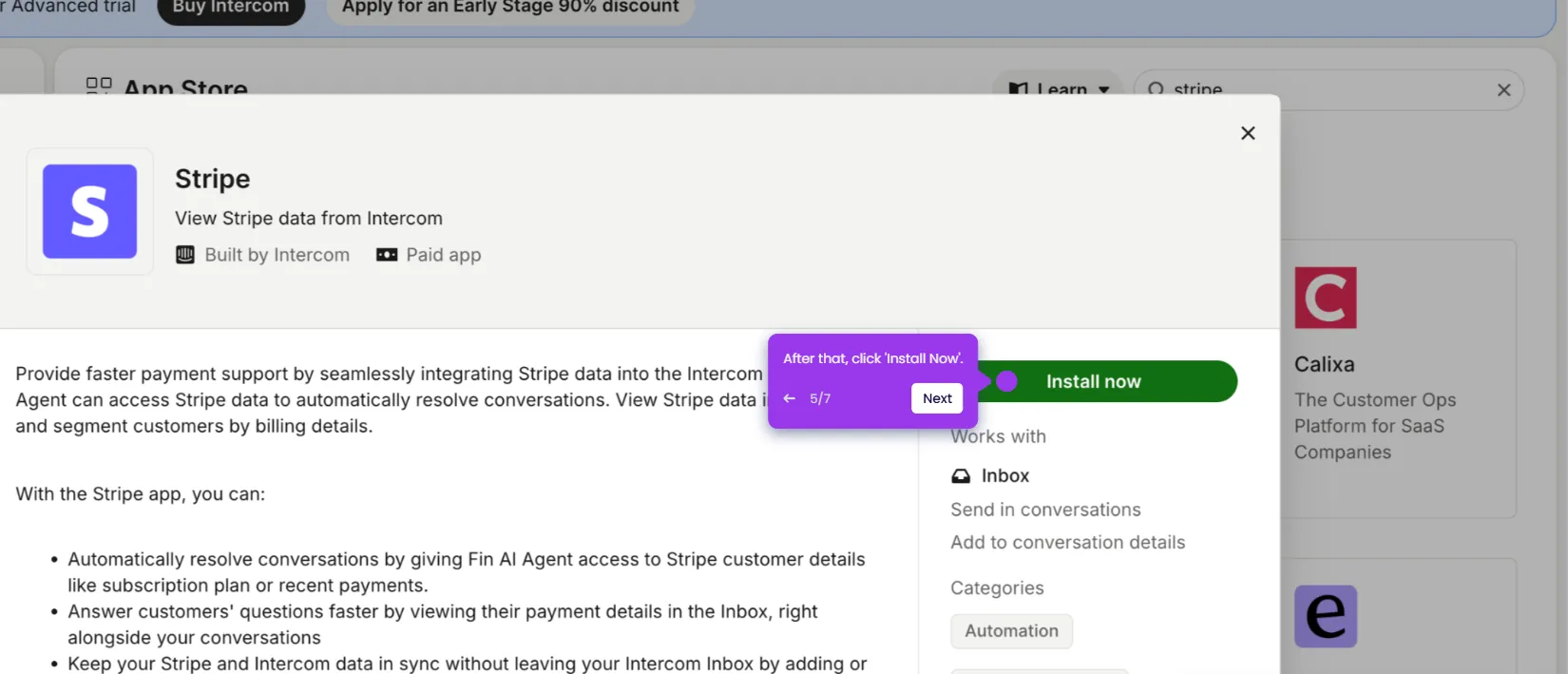Go back with the tooltip's left arrow

click(789, 398)
